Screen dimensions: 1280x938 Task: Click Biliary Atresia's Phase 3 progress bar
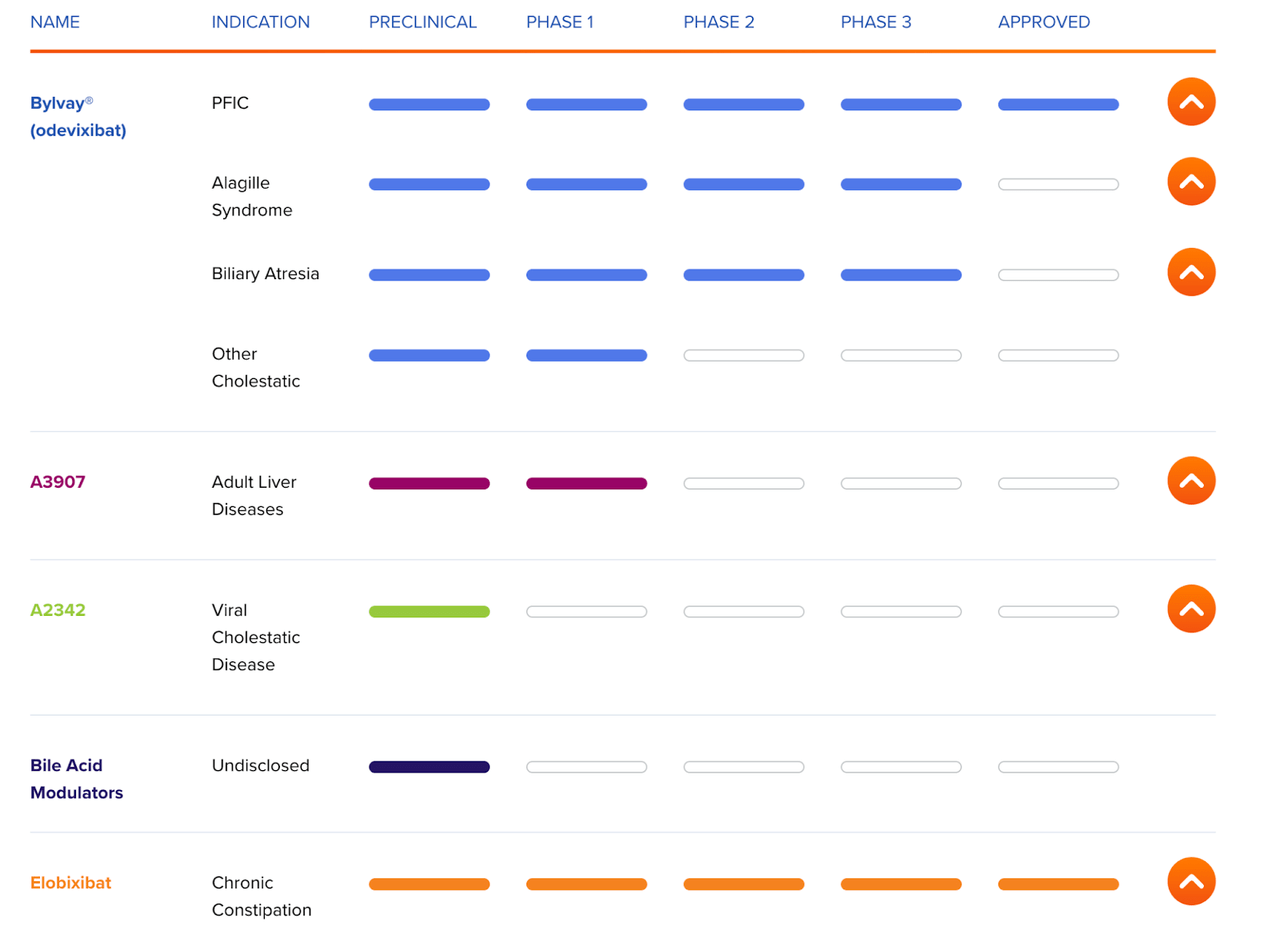coord(901,275)
